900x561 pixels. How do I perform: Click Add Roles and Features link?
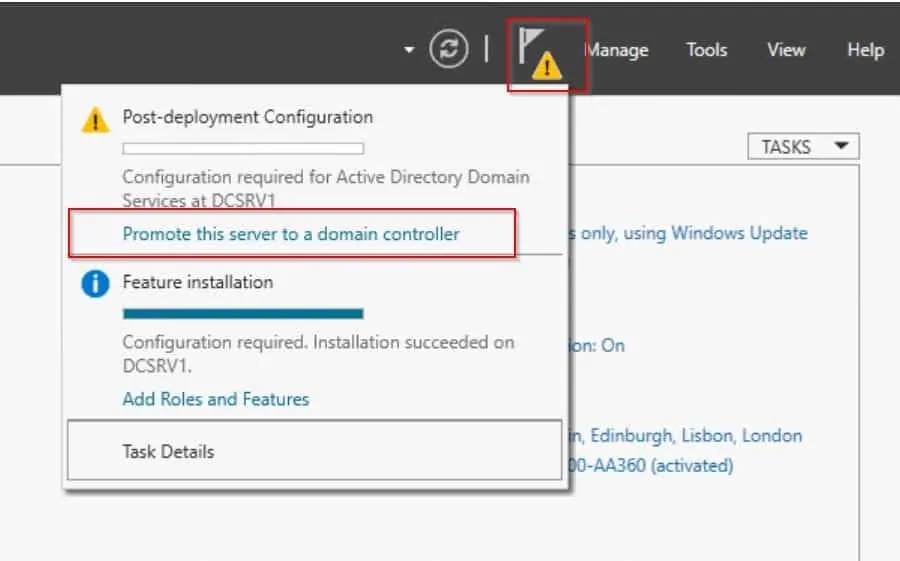(216, 399)
